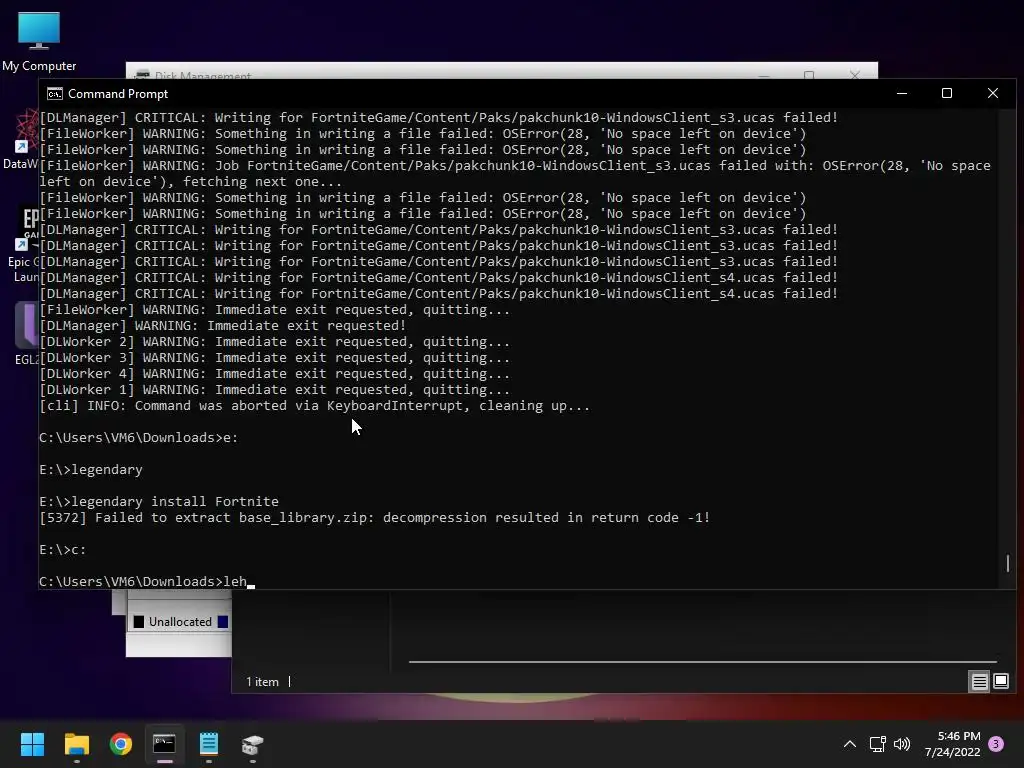
Task: Click the 'legendary install Fortnite' command line
Action: pyautogui.click(x=159, y=502)
